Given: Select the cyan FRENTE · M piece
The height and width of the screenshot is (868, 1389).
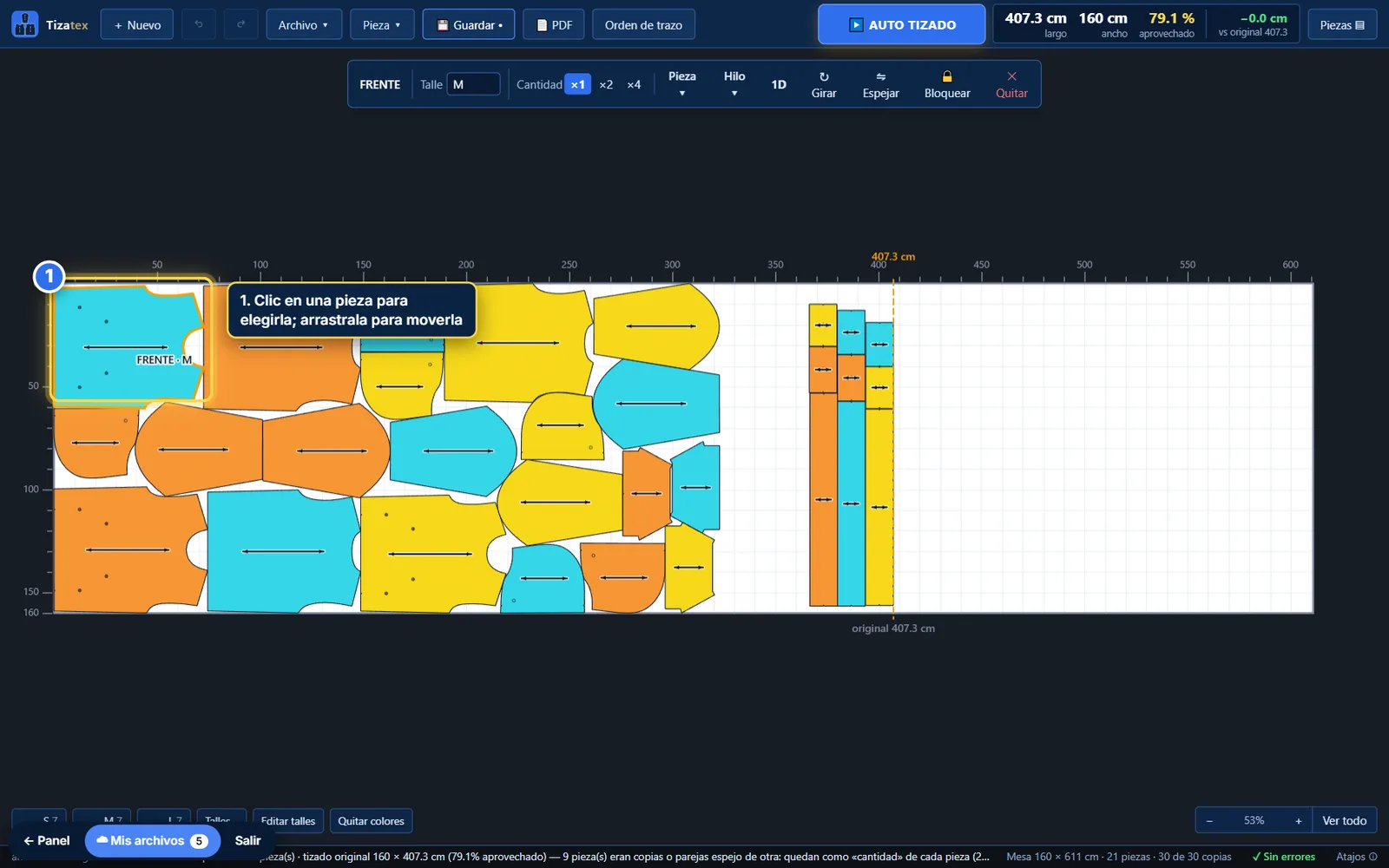Looking at the screenshot, I should pos(128,344).
